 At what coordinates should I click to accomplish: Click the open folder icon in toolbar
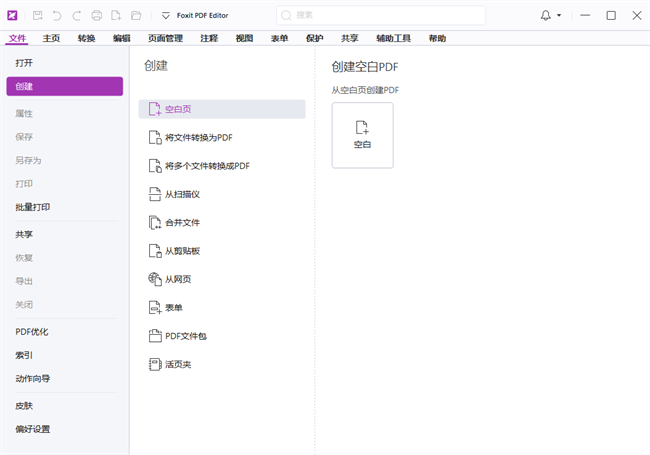tap(136, 16)
